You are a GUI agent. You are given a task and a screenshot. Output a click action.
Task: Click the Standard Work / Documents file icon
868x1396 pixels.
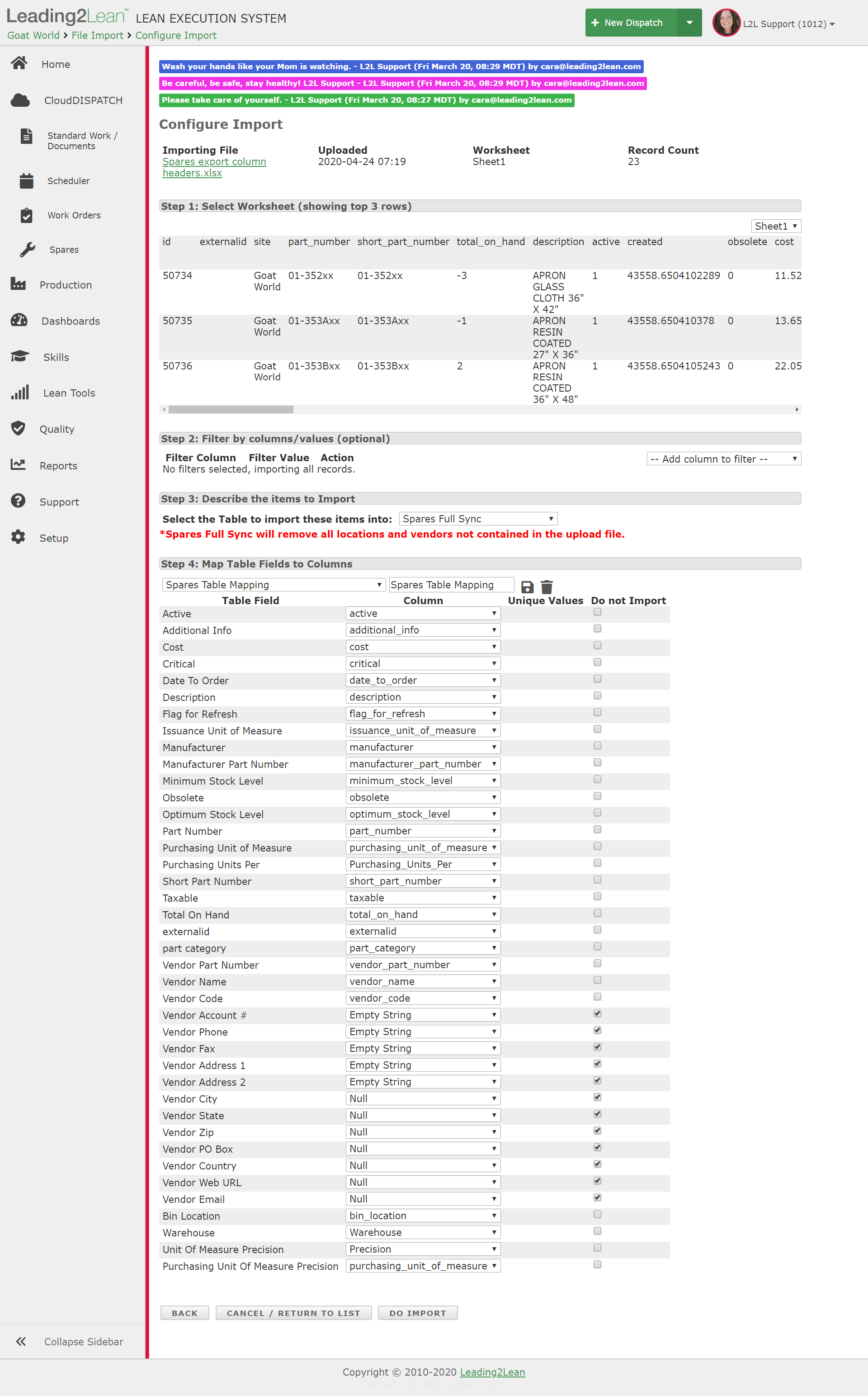coord(26,136)
